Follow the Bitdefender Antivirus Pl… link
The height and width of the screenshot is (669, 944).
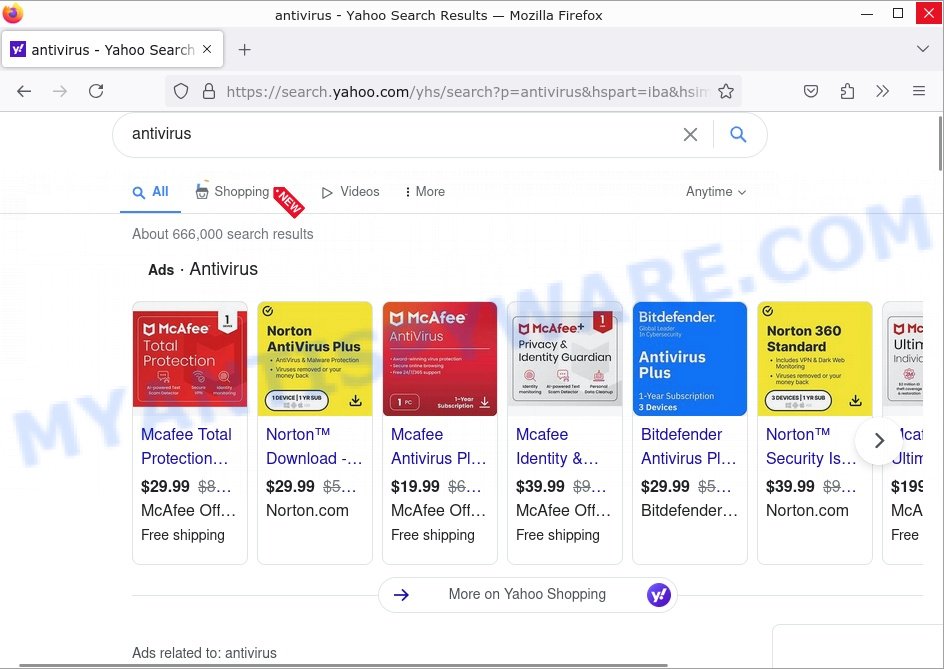[x=689, y=446]
